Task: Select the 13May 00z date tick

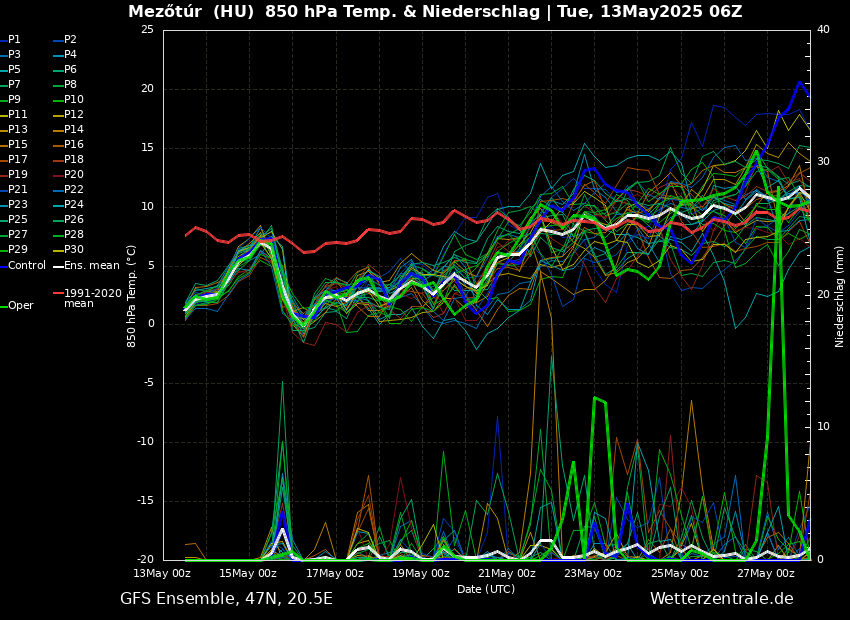Action: pos(162,574)
